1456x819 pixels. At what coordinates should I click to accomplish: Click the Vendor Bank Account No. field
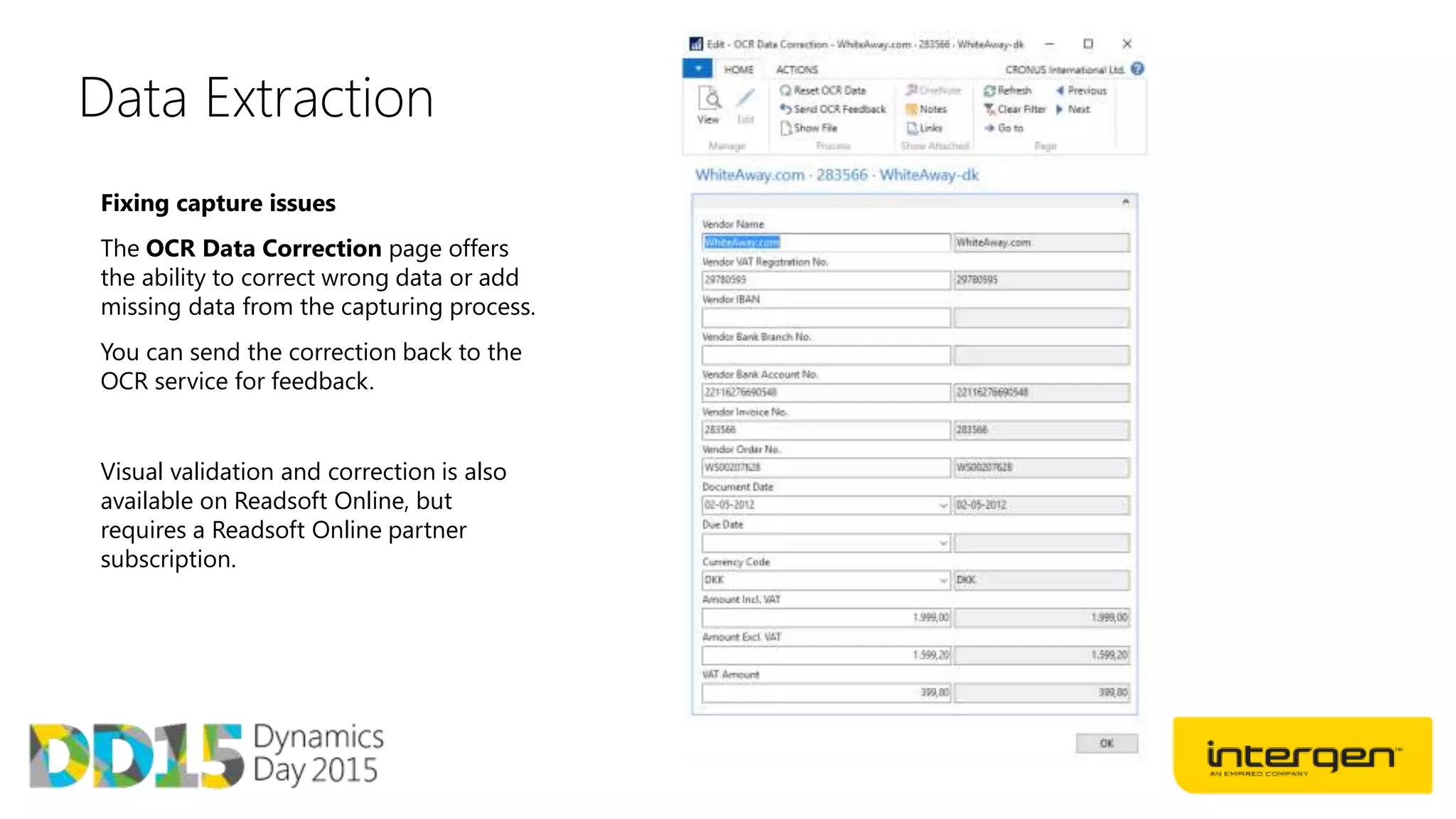pyautogui.click(x=826, y=392)
